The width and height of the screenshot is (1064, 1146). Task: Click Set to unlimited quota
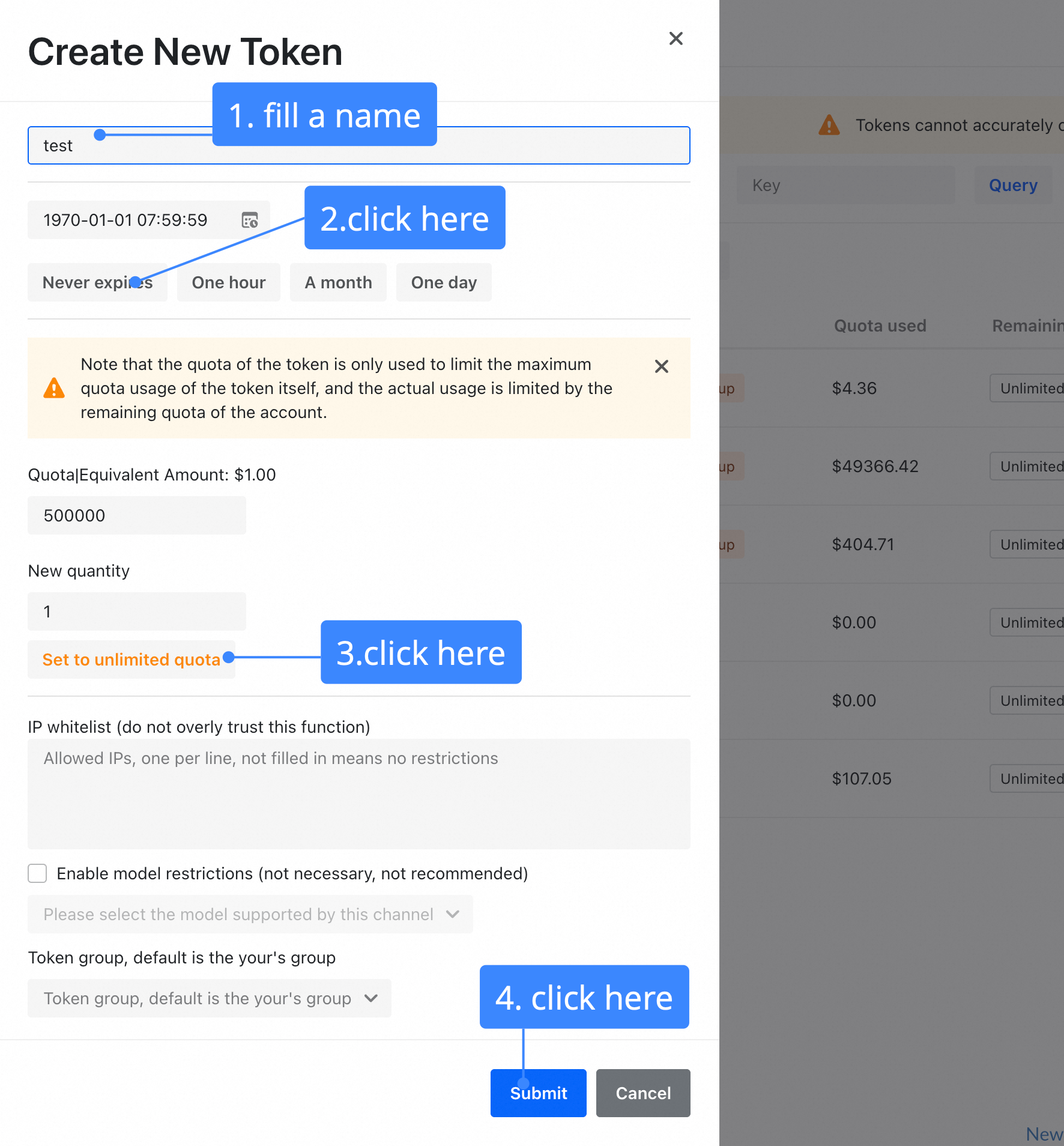131,659
